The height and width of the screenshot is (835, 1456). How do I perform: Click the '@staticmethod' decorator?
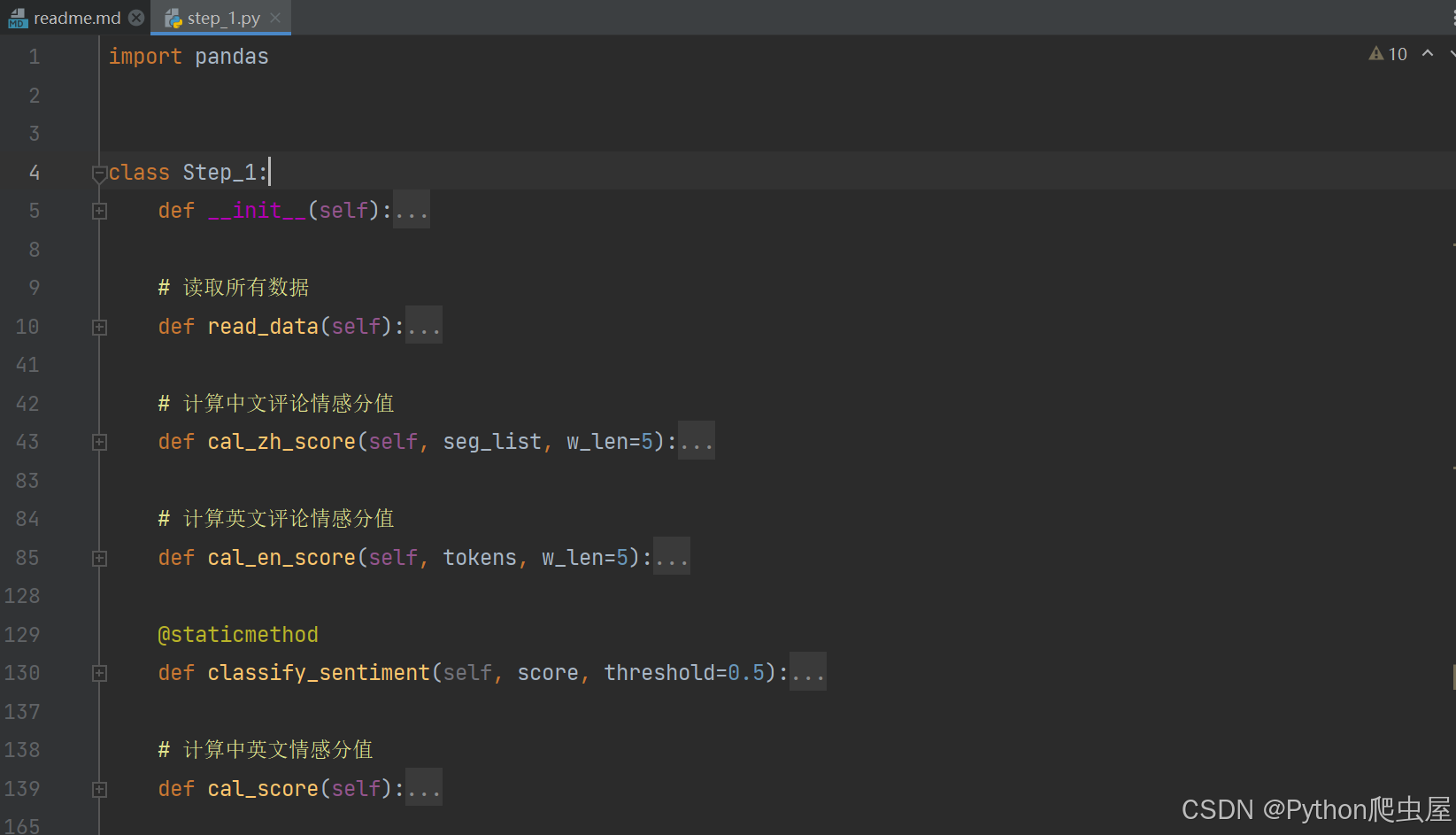coord(238,634)
